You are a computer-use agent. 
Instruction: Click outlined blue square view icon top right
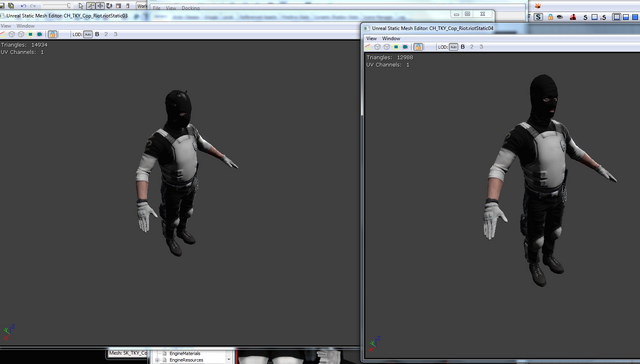click(x=617, y=17)
